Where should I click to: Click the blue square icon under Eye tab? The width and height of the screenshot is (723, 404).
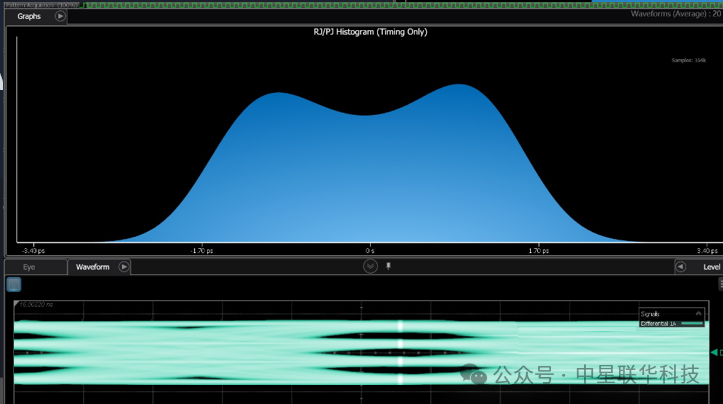pos(14,285)
